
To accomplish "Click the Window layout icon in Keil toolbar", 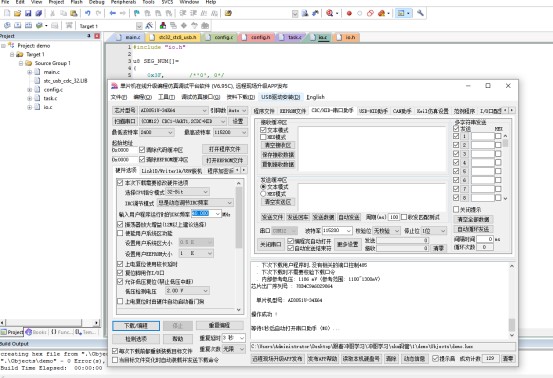I will (x=401, y=13).
